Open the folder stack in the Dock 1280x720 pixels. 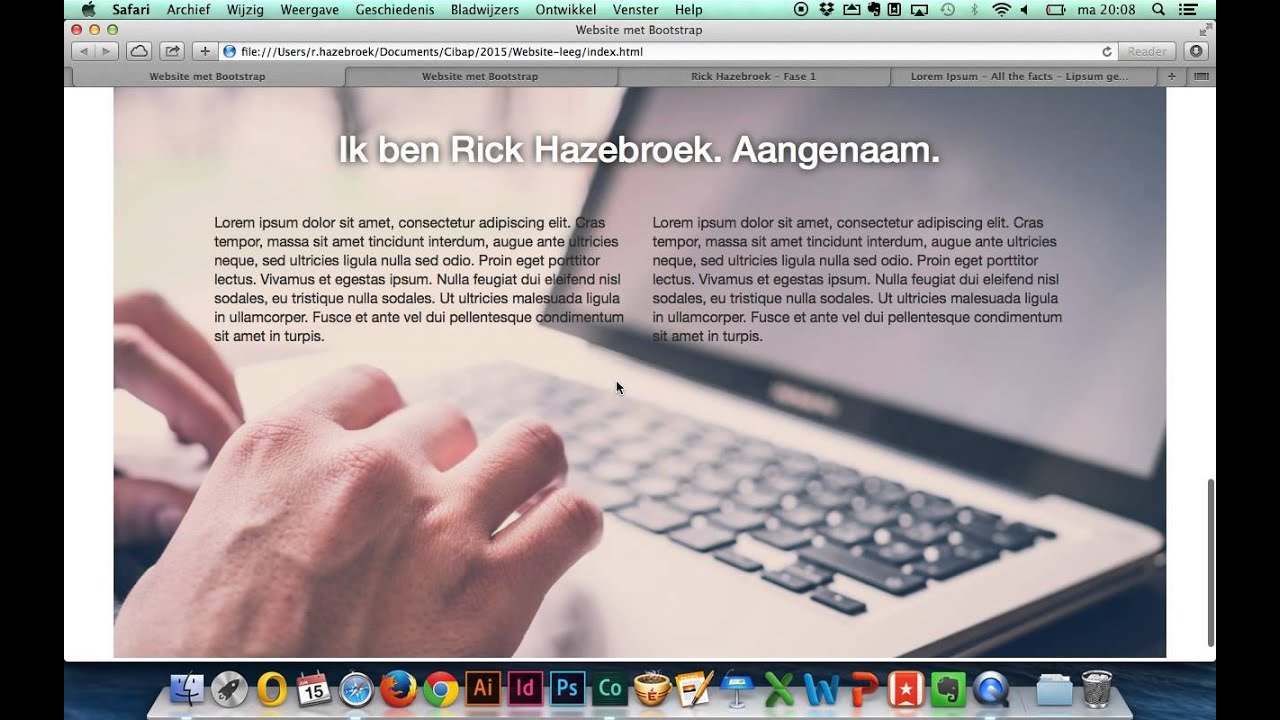pos(1054,688)
